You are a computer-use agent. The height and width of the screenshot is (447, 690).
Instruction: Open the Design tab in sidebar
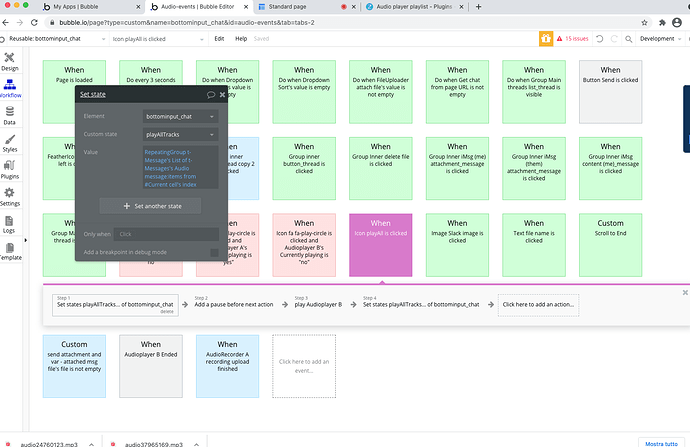coord(10,62)
